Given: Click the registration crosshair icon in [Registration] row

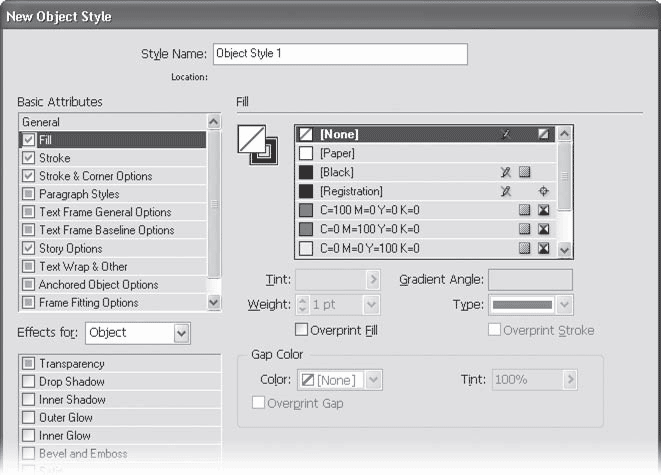Looking at the screenshot, I should coord(544,191).
